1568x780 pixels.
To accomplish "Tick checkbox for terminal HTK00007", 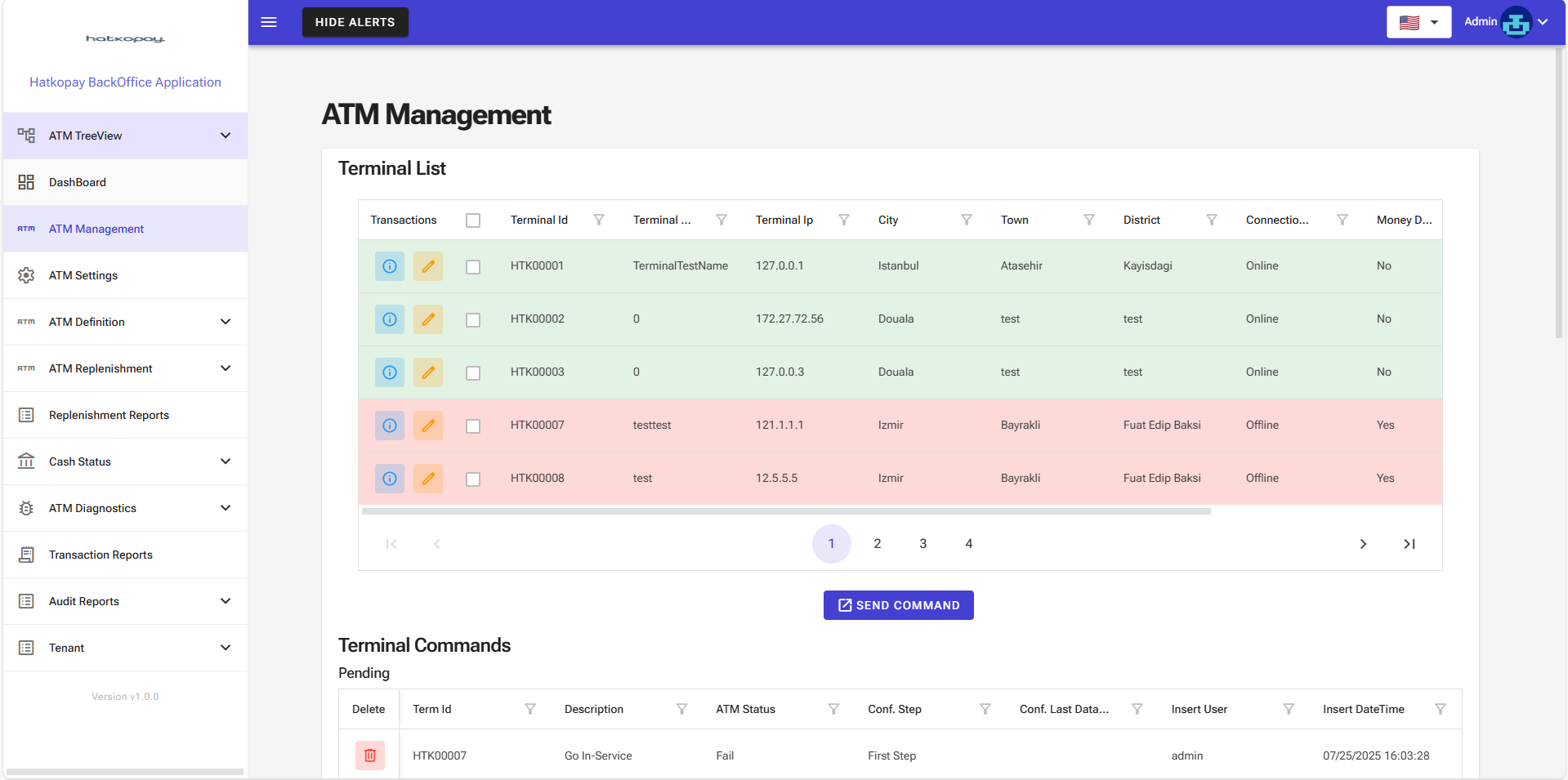I will tap(473, 426).
